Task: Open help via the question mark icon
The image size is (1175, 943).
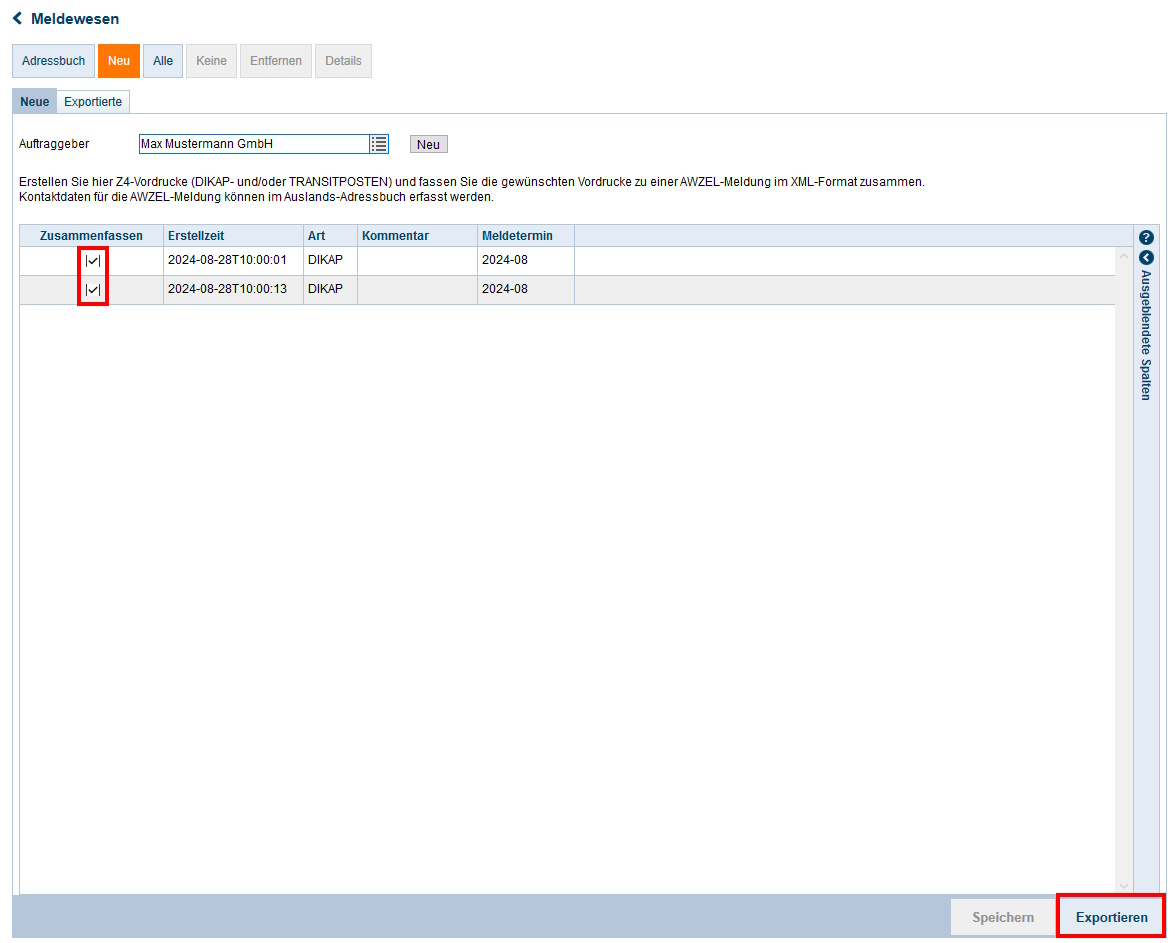Action: 1146,238
